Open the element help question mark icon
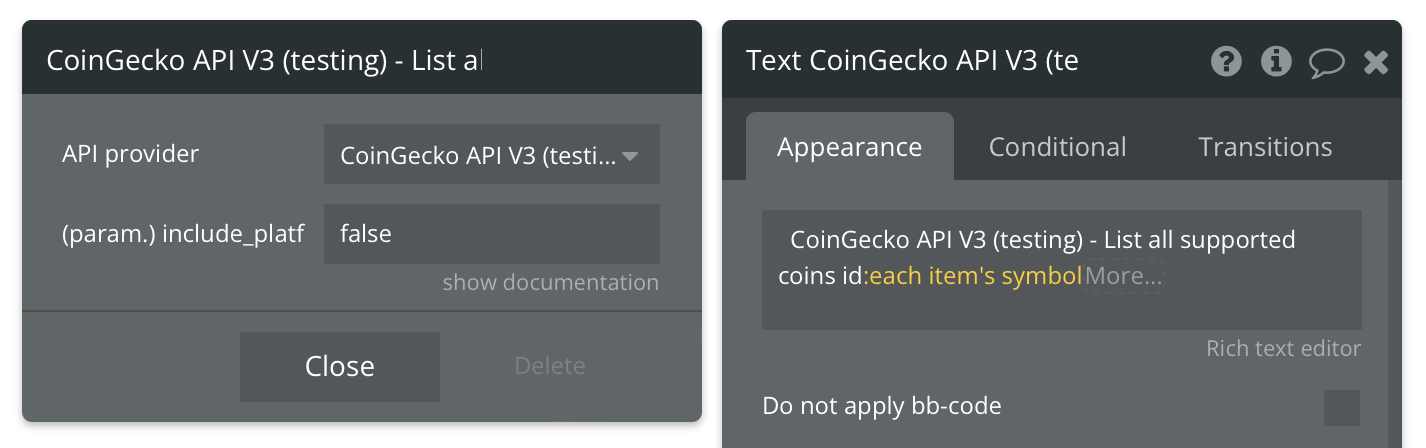 (x=1226, y=62)
